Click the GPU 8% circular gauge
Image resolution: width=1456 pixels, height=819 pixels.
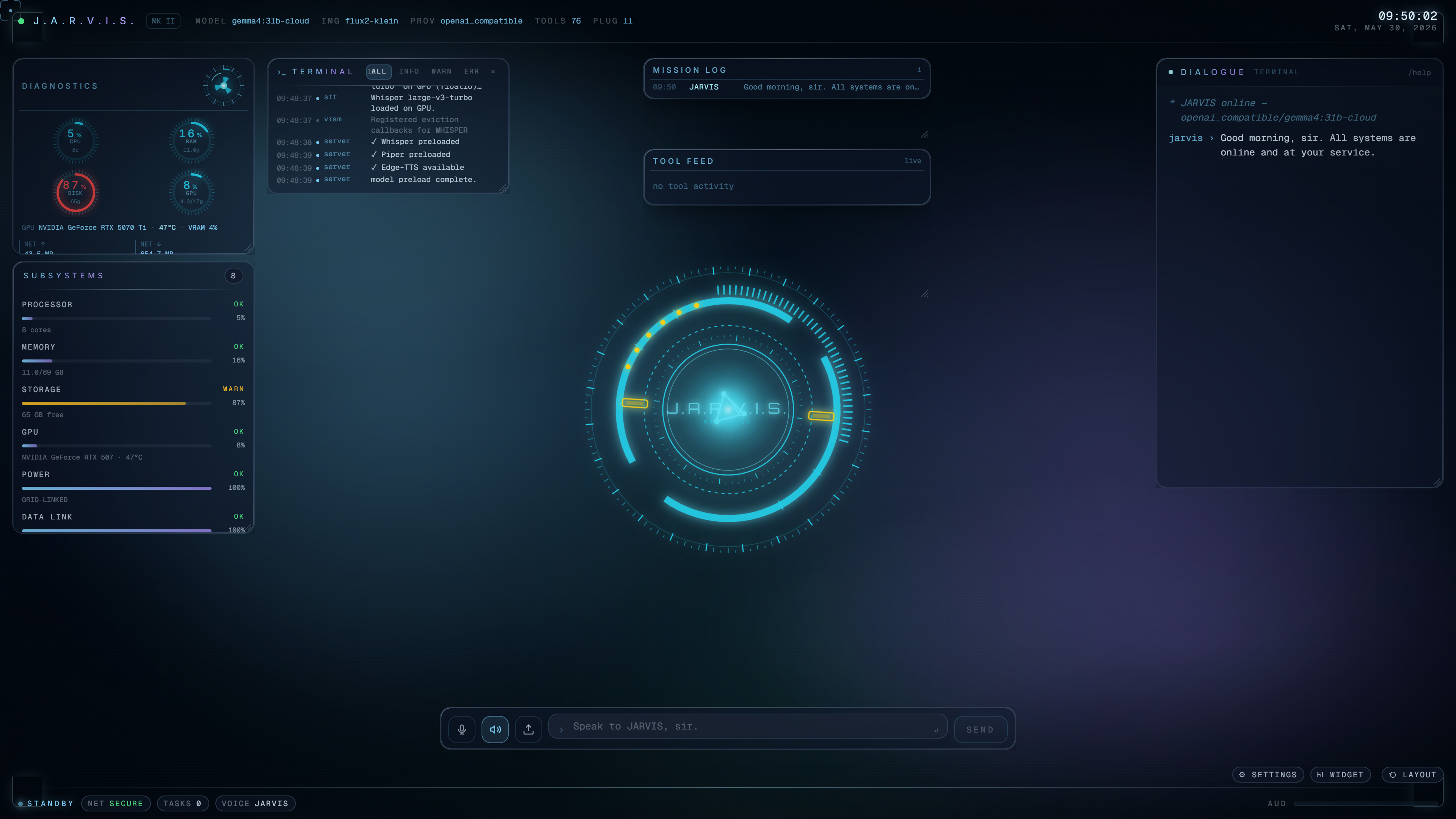click(191, 192)
